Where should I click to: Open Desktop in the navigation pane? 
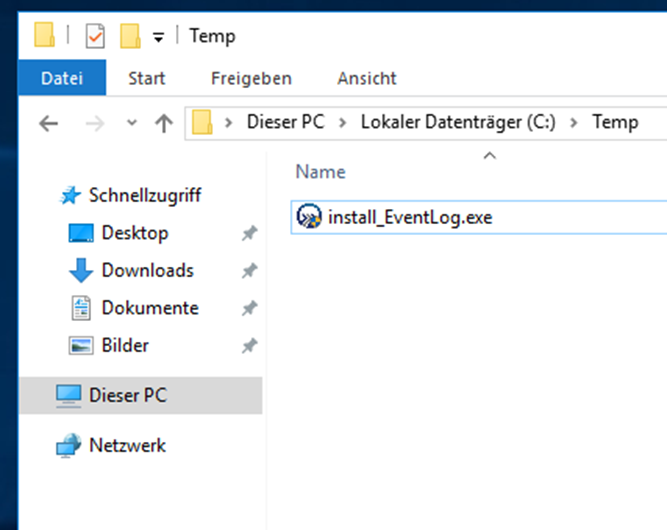[x=135, y=233]
